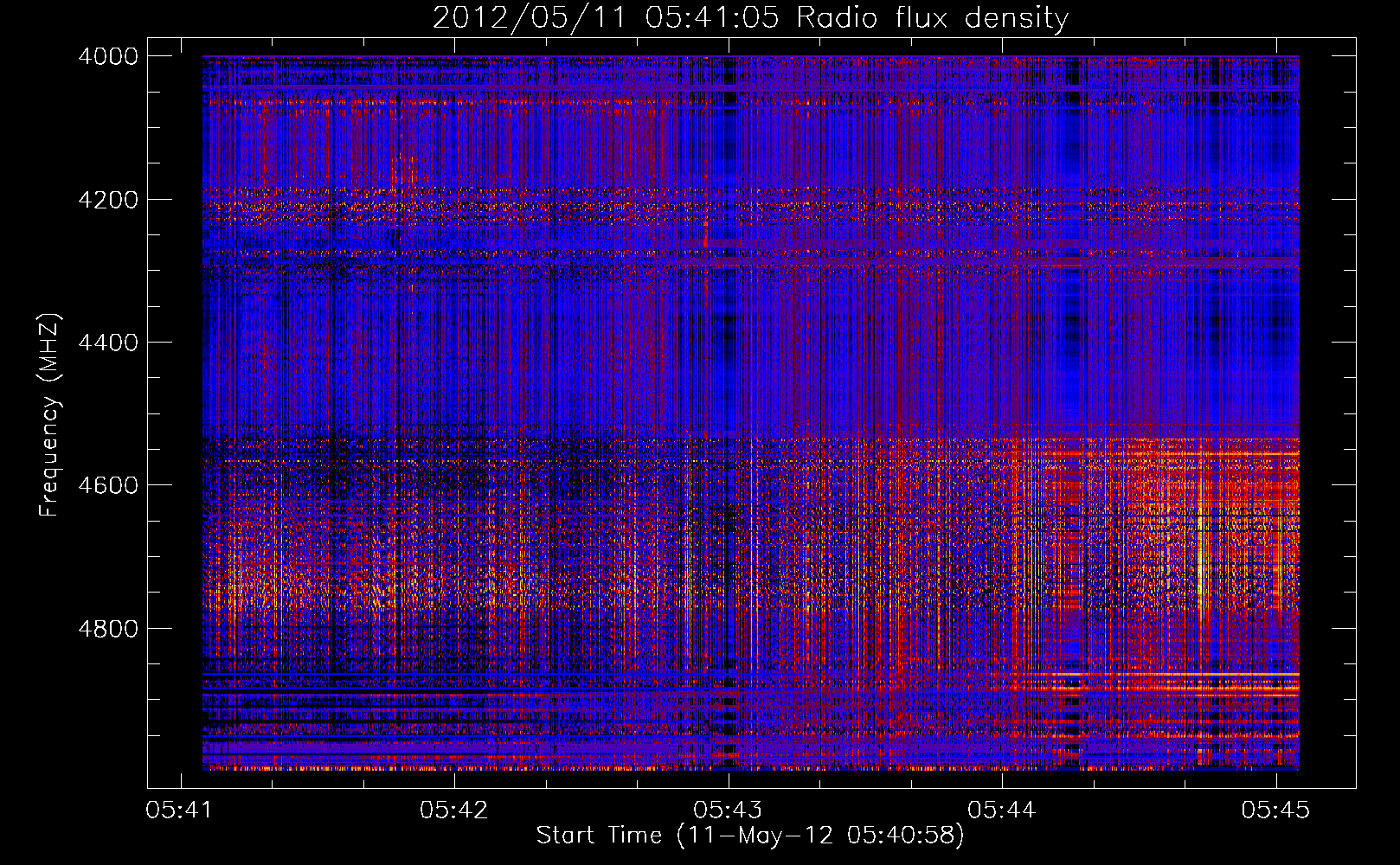1400x865 pixels.
Task: Click the 05:41 time tick label
Action: click(181, 811)
